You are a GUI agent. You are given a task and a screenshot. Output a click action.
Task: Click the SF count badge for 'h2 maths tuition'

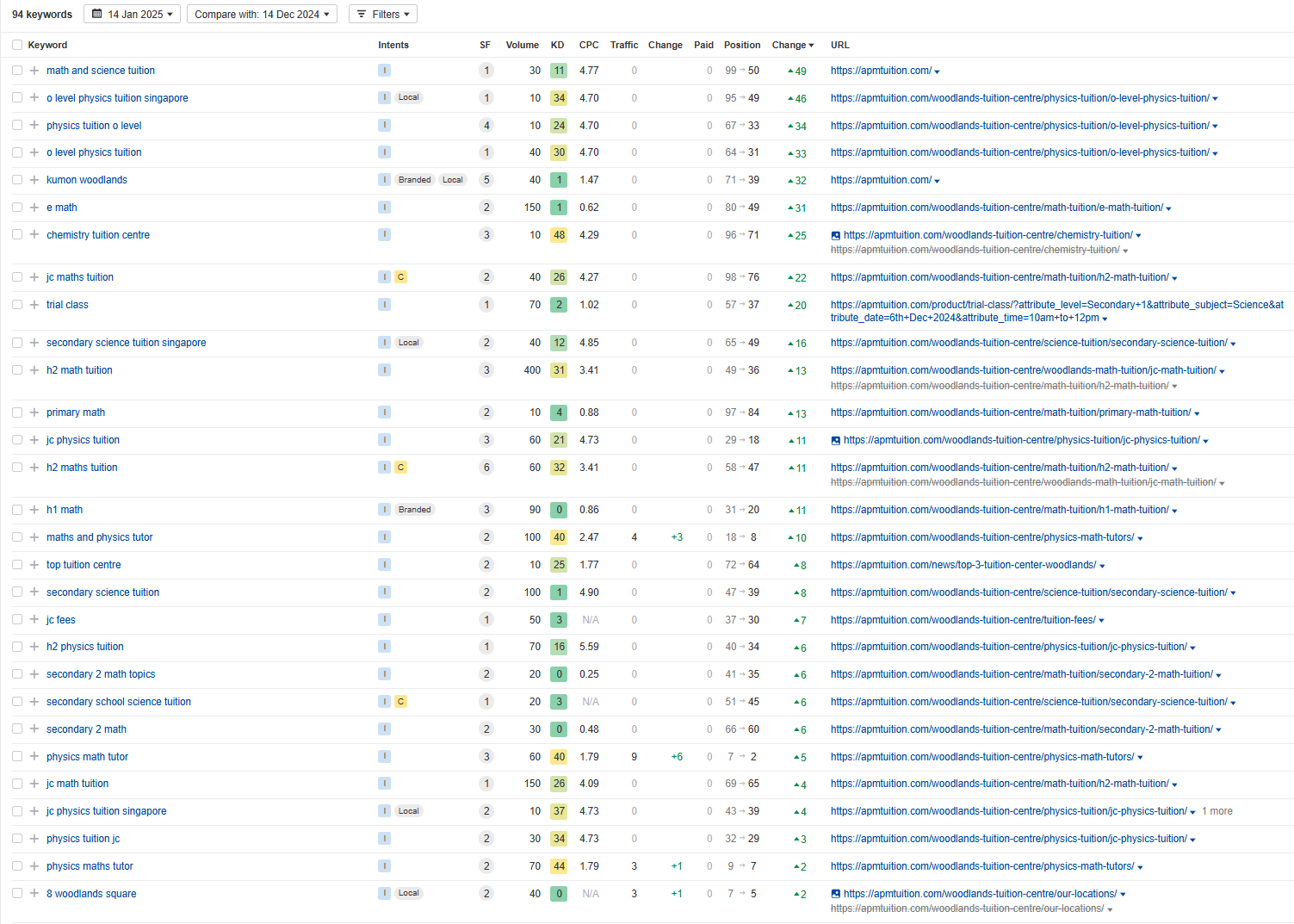point(486,468)
